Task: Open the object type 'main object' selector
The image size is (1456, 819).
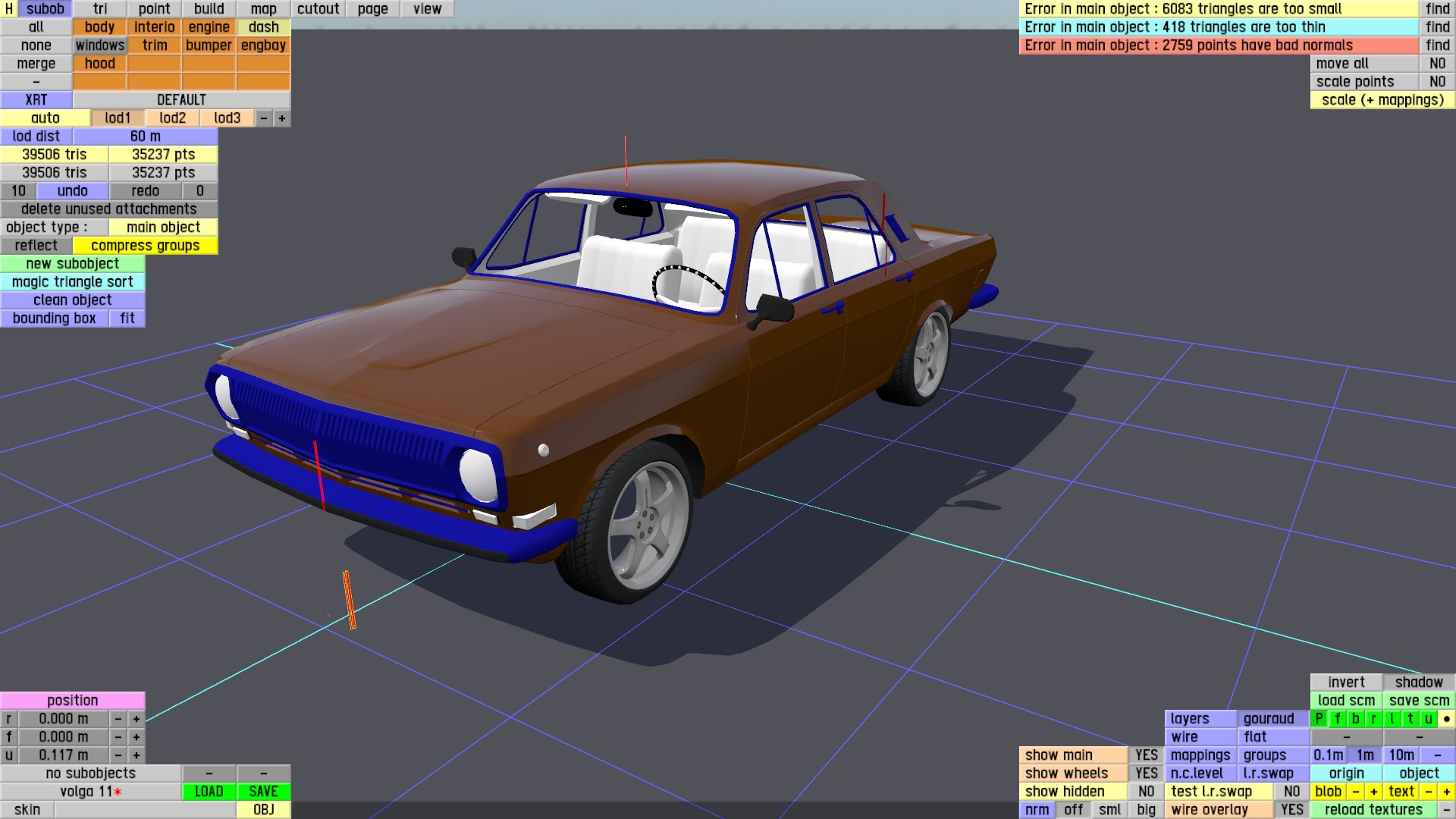Action: 163,227
